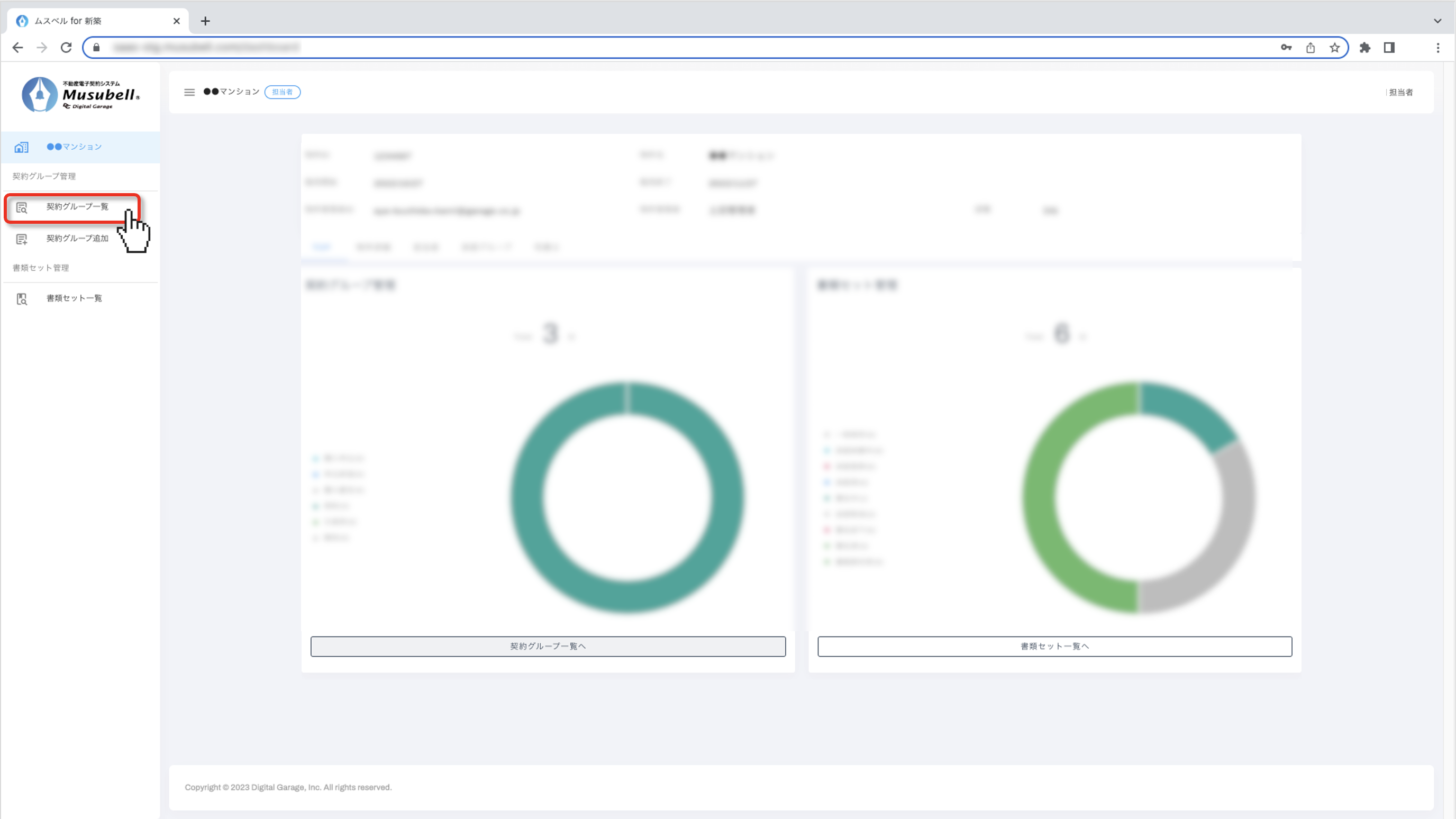Image resolution: width=1456 pixels, height=819 pixels.
Task: Open saved passwords key icon
Action: [1286, 48]
